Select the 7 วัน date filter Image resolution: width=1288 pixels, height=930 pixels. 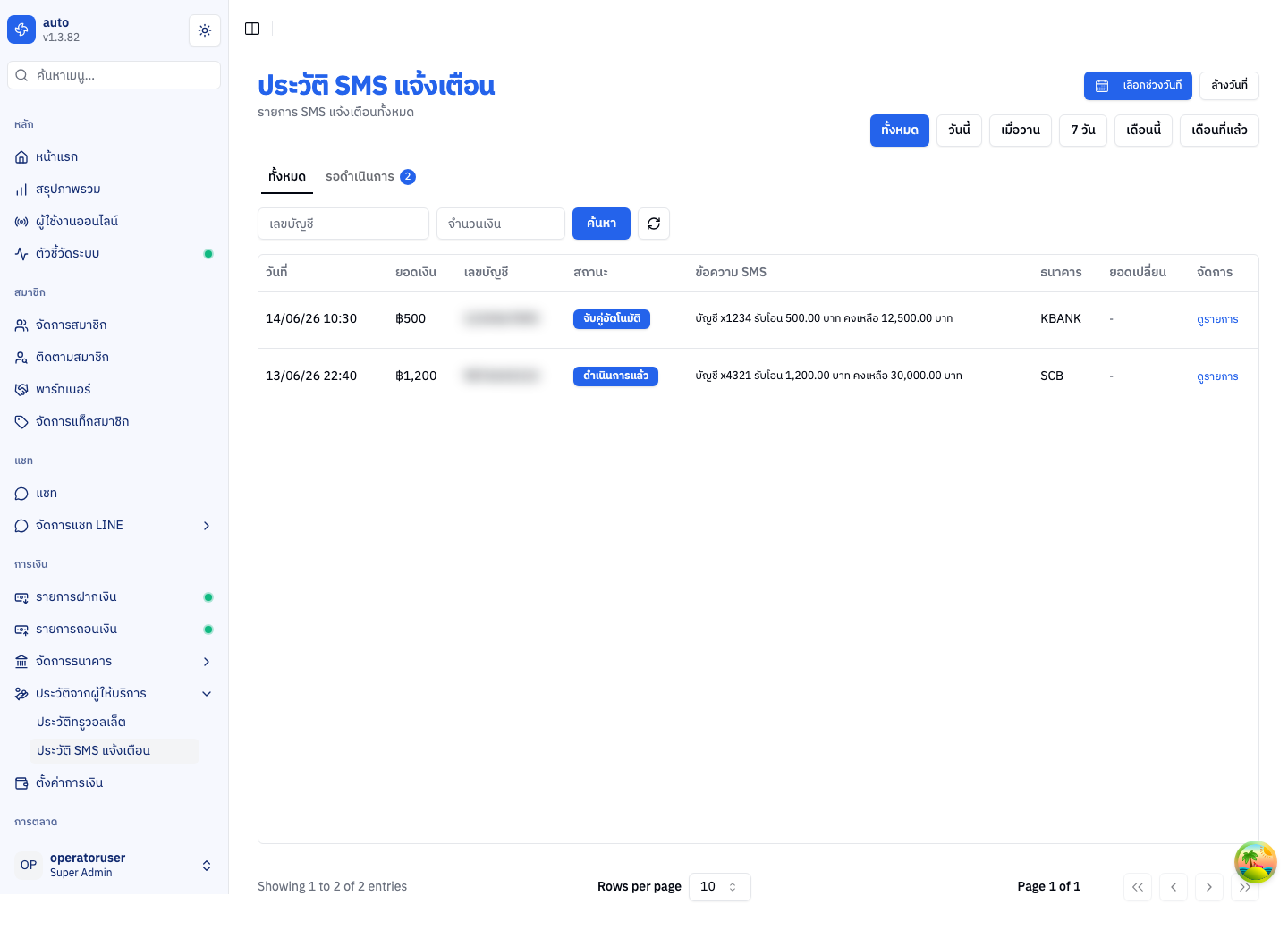(1083, 131)
